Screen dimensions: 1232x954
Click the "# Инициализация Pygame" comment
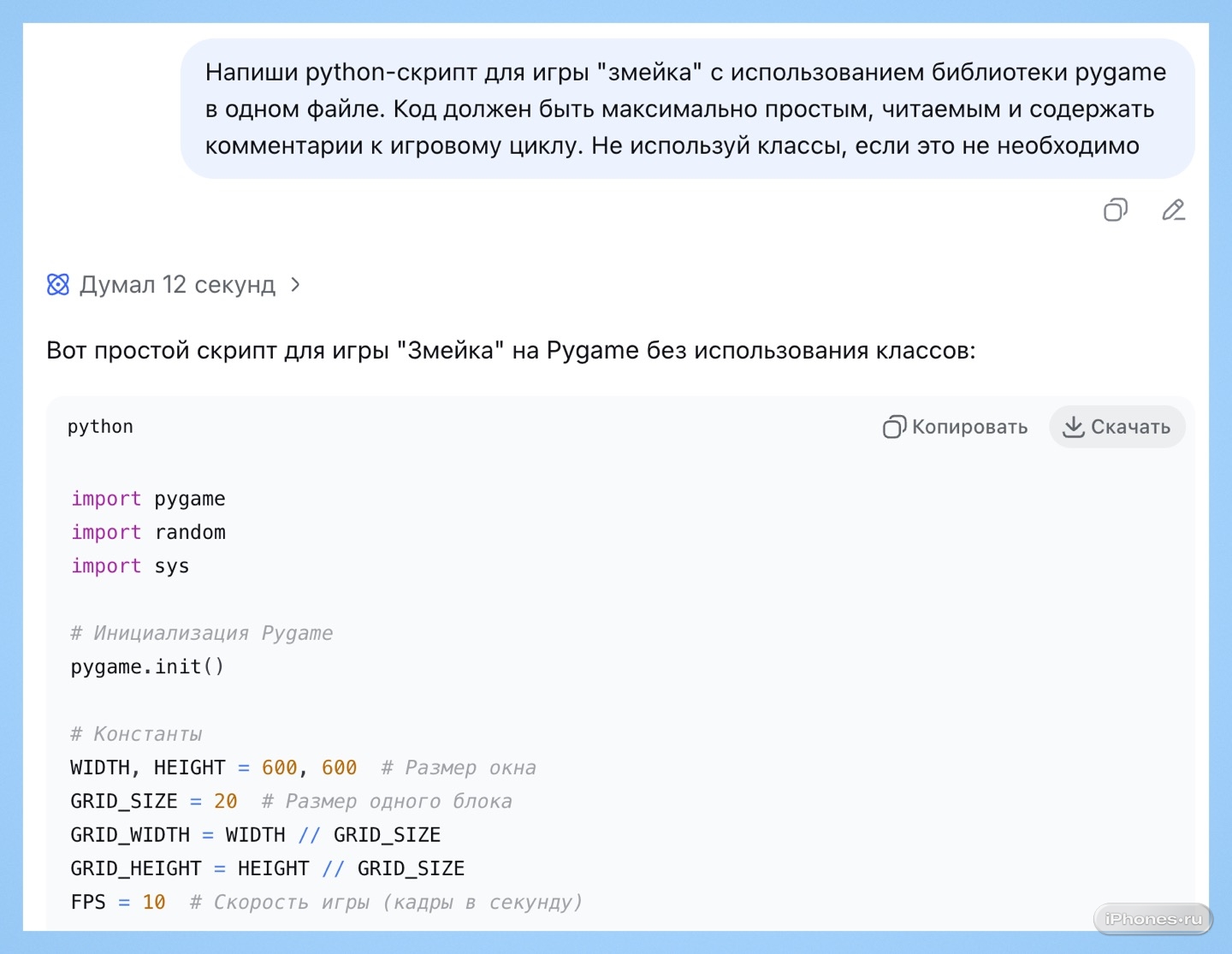[201, 633]
